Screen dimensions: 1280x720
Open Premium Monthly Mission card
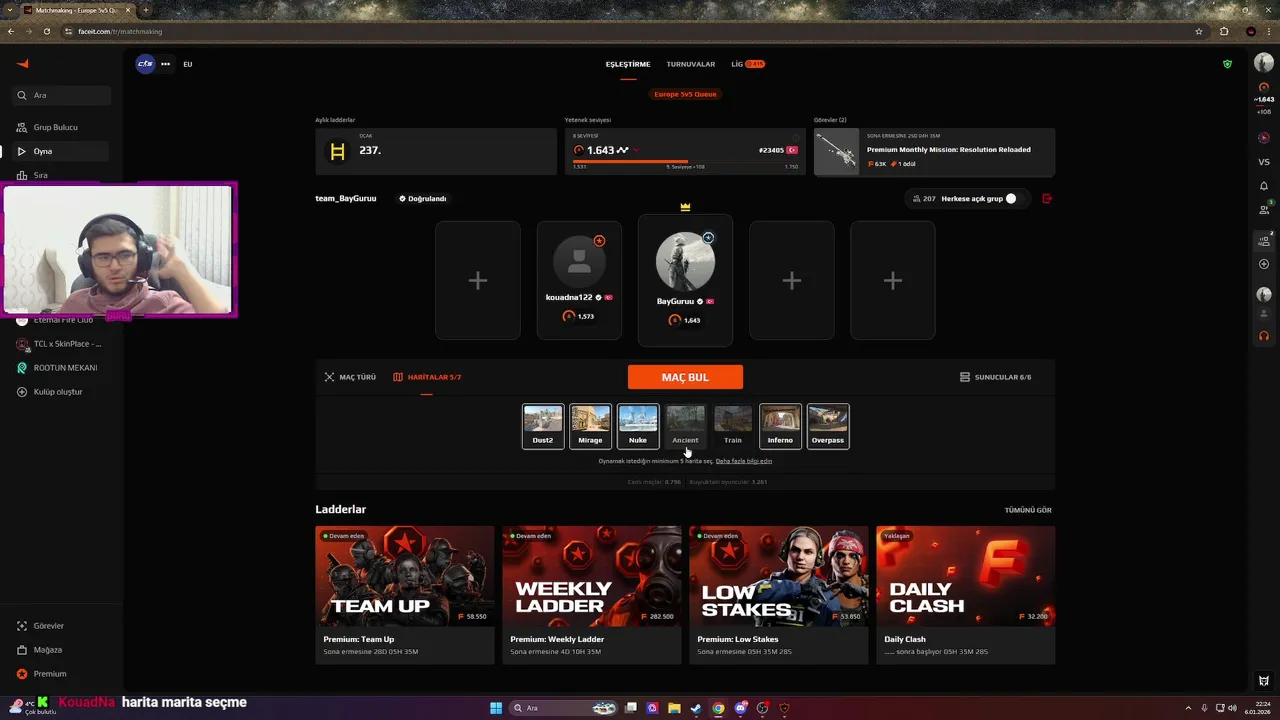[x=934, y=151]
